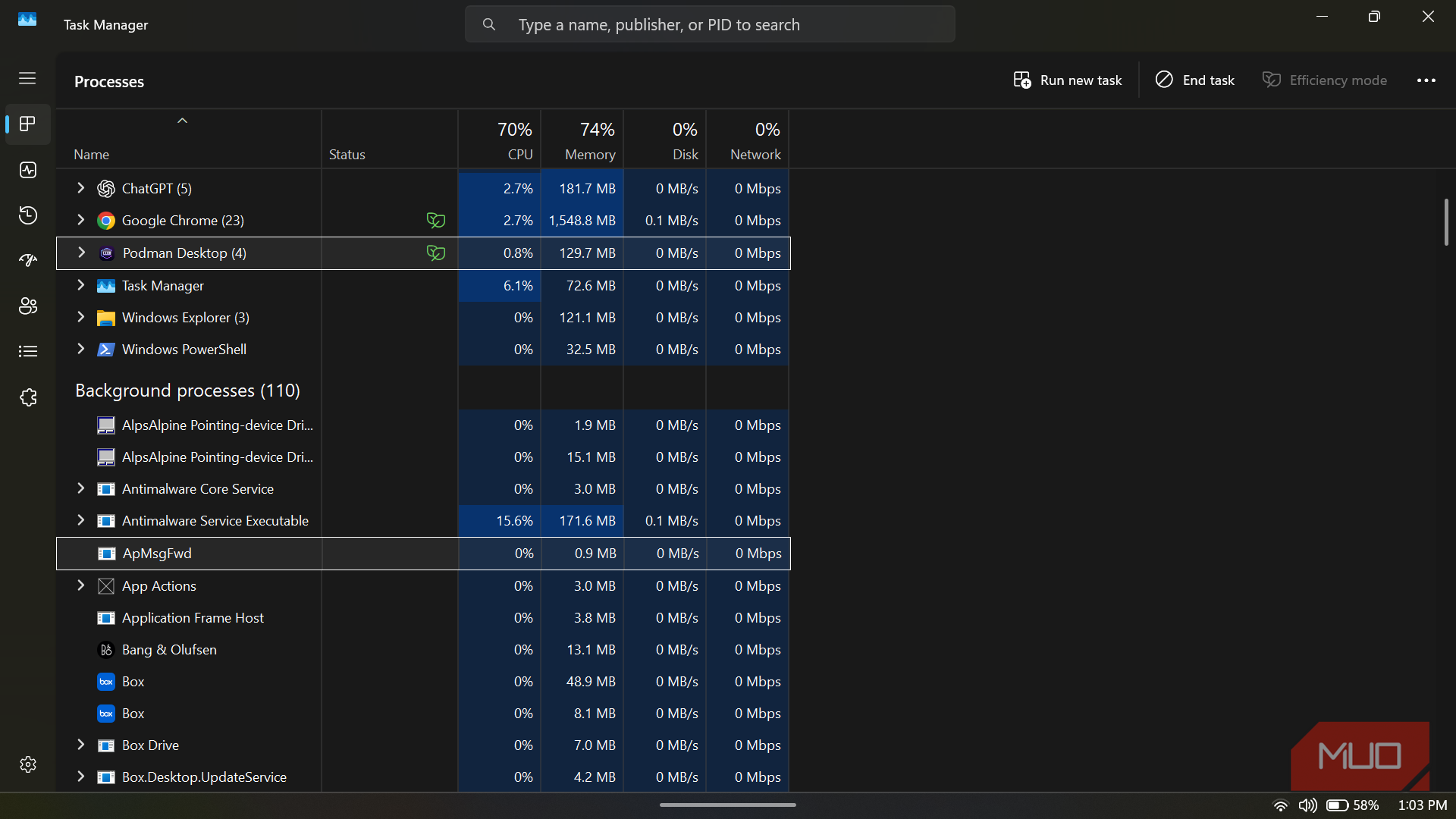Select the Application Frame Host row
The width and height of the screenshot is (1456, 819).
click(423, 618)
